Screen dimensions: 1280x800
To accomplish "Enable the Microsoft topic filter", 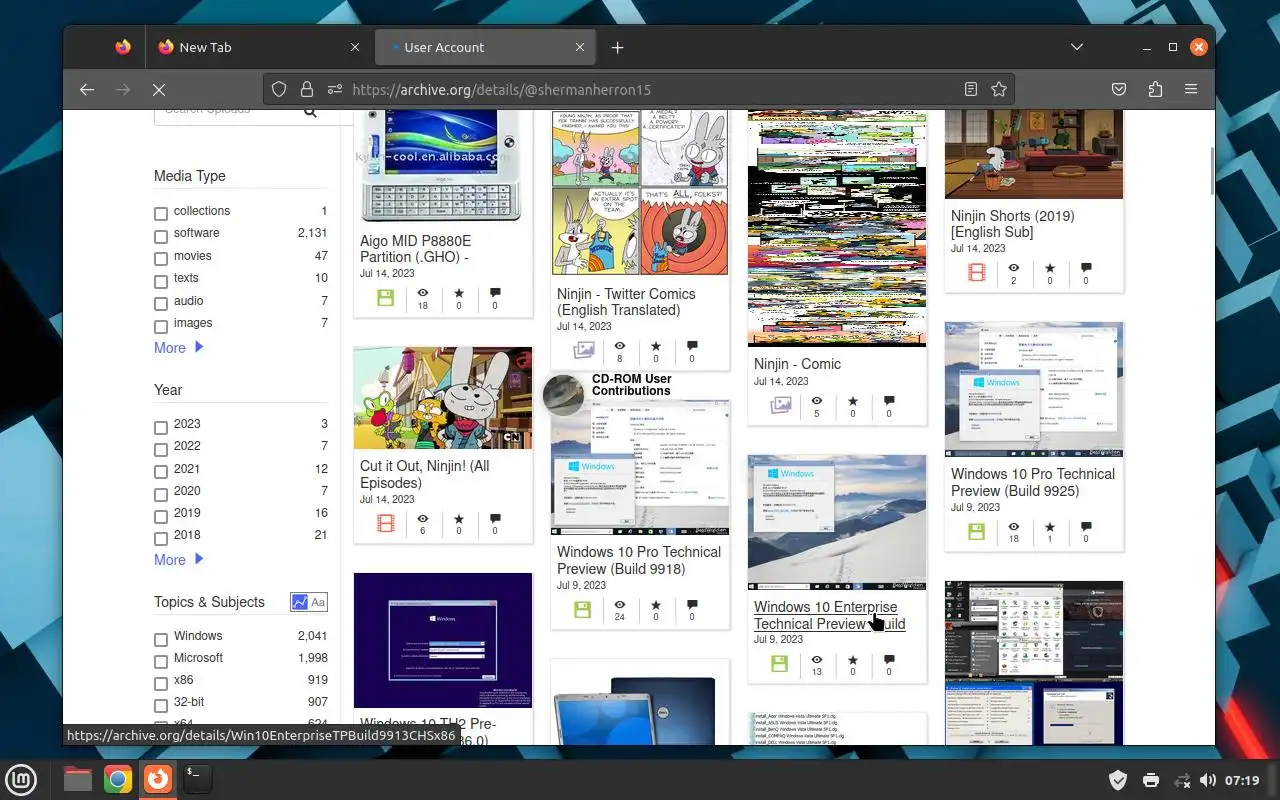I will [161, 662].
